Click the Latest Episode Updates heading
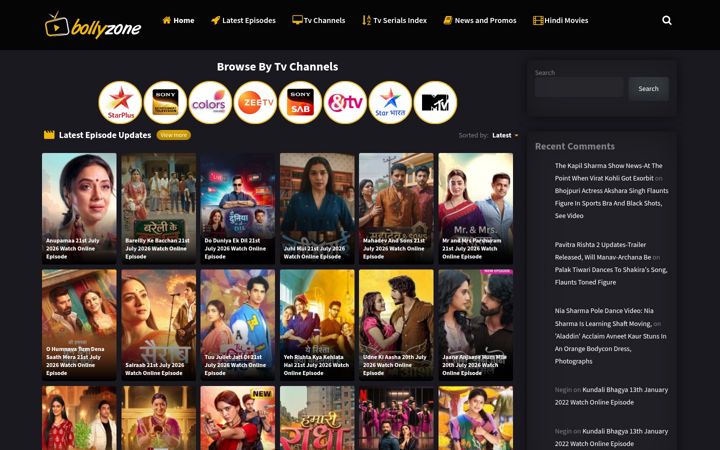 coord(105,135)
